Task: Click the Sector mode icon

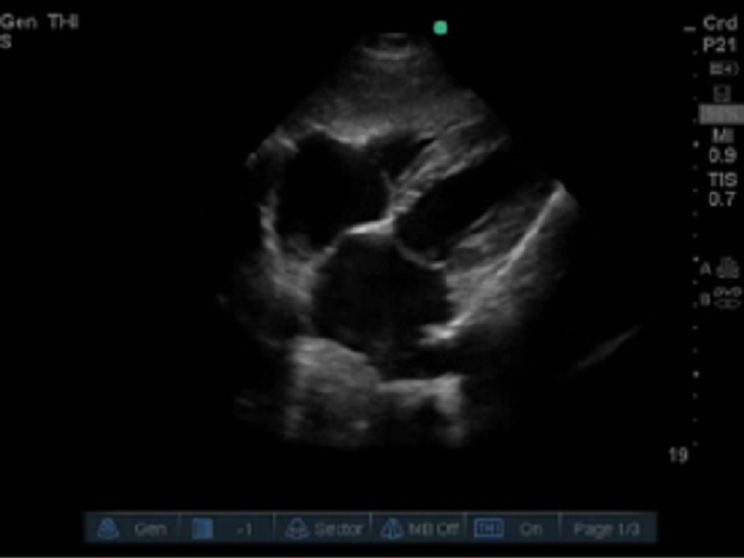Action: [297, 528]
